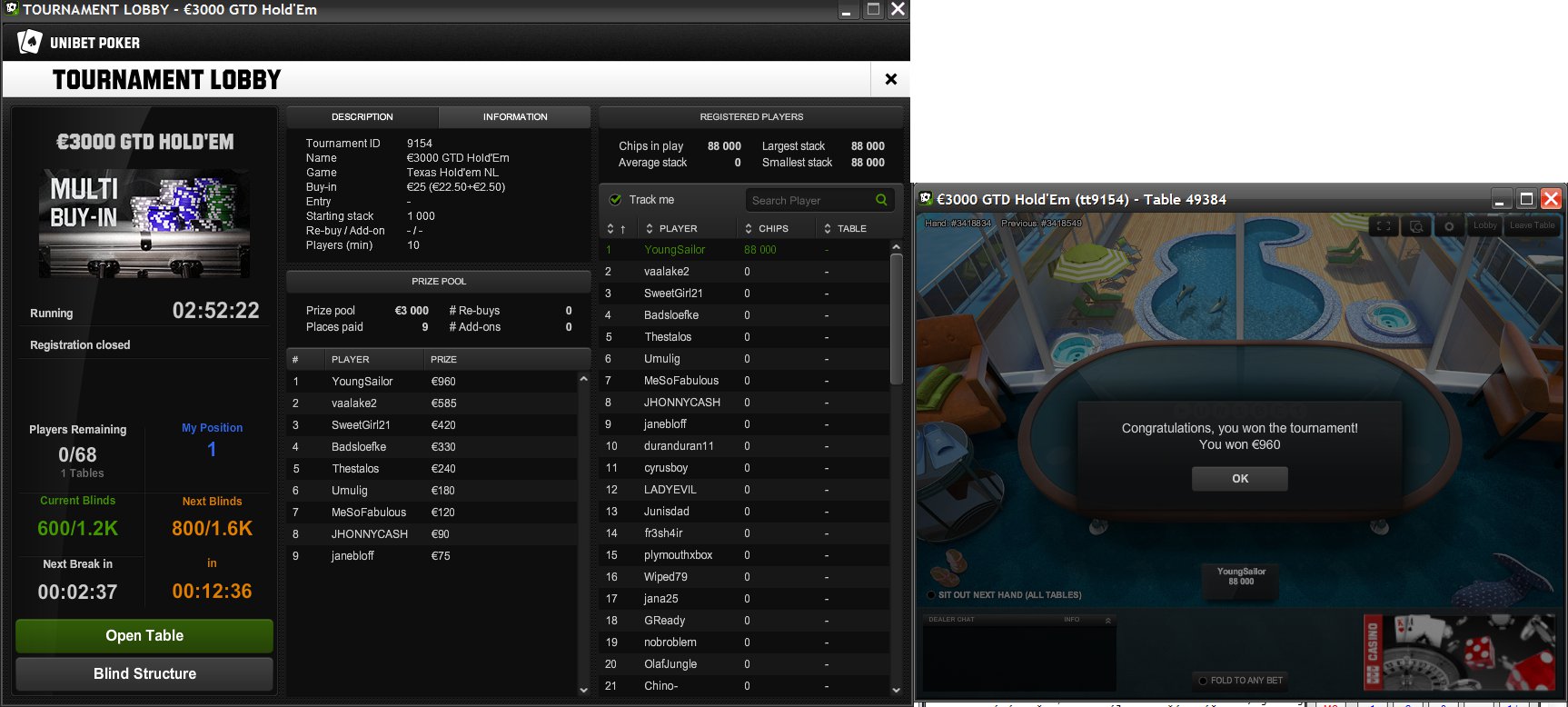Sort registered players by rank number column
This screenshot has width=1568, height=707.
[616, 229]
